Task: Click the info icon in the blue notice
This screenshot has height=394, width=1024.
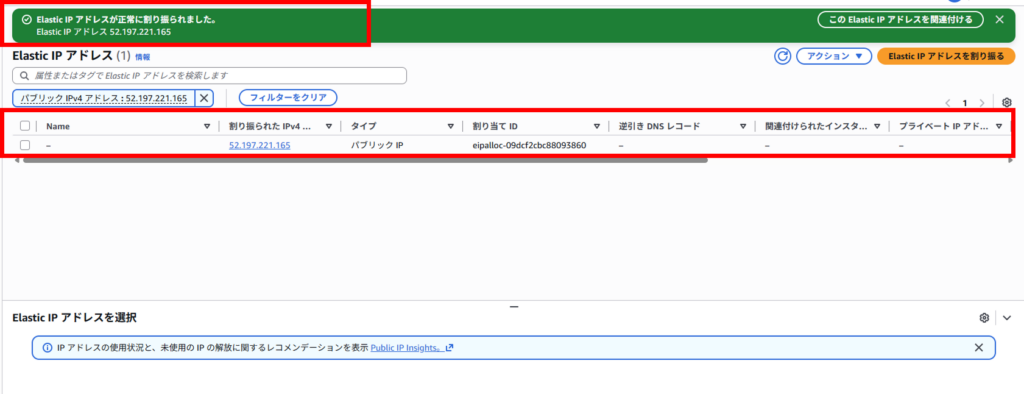Action: [47, 348]
